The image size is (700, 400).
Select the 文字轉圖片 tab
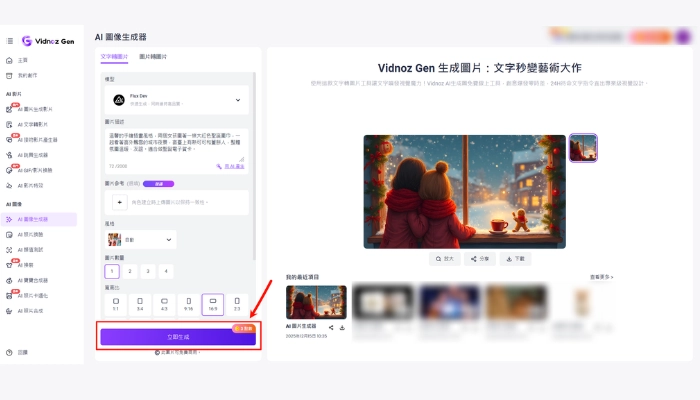(114, 57)
